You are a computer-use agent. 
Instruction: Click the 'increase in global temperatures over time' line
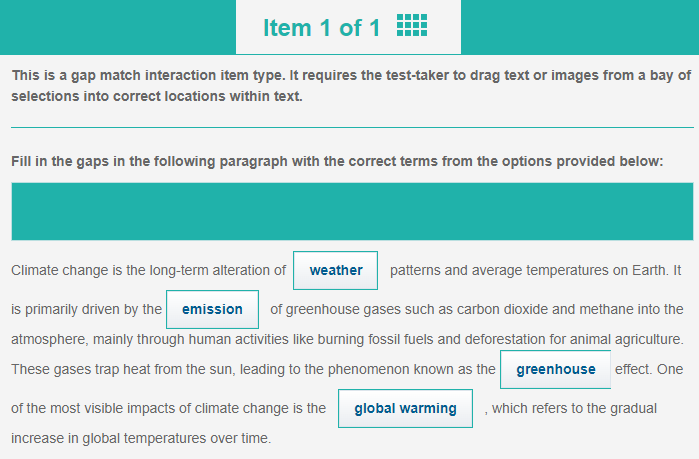[x=141, y=438]
